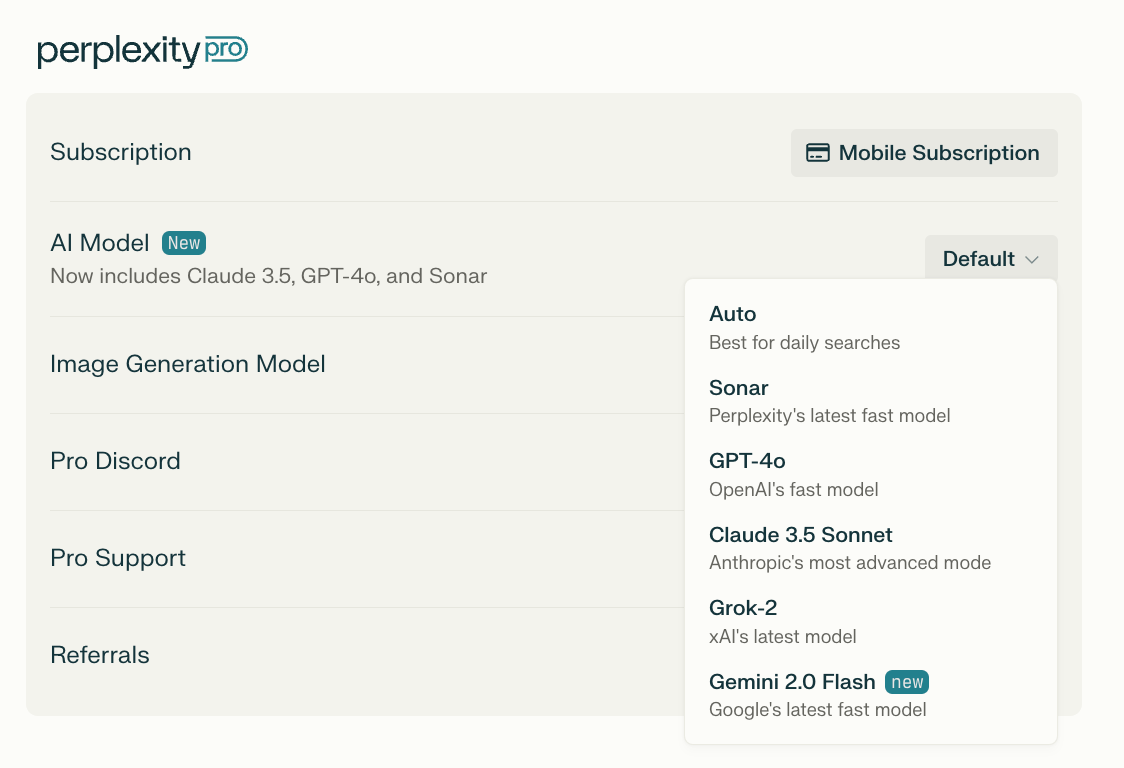
Task: Click 'Perplexity's latest fast model' description
Action: pos(829,416)
